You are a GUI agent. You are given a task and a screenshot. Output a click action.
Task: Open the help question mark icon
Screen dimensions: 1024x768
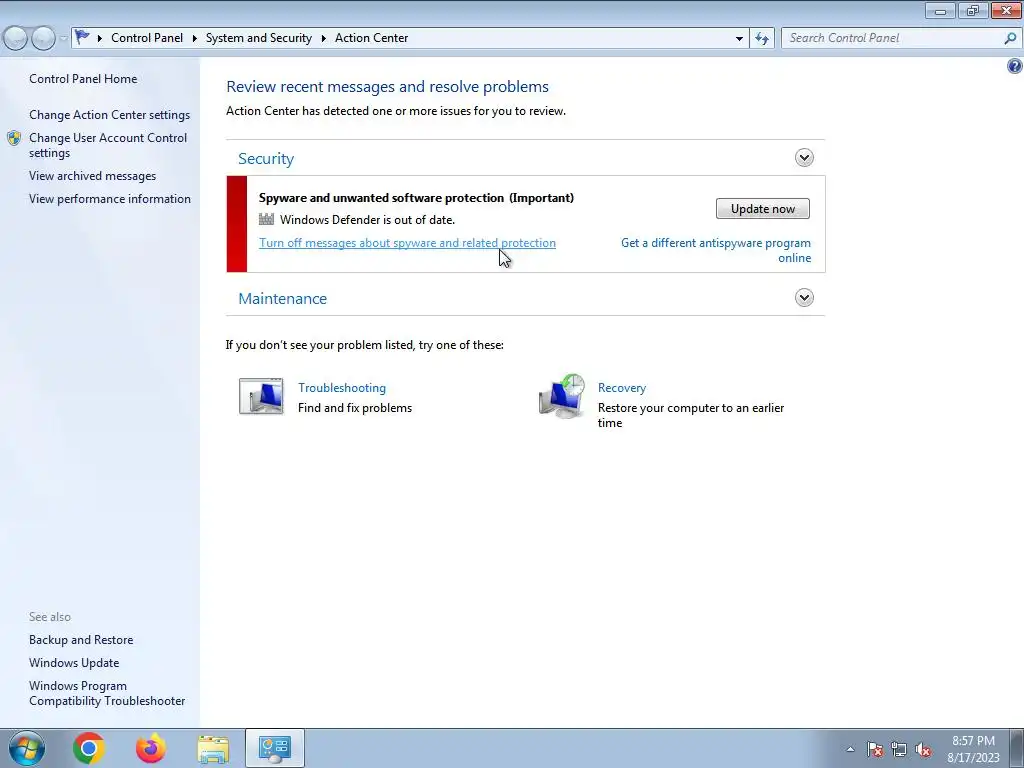click(x=1014, y=66)
